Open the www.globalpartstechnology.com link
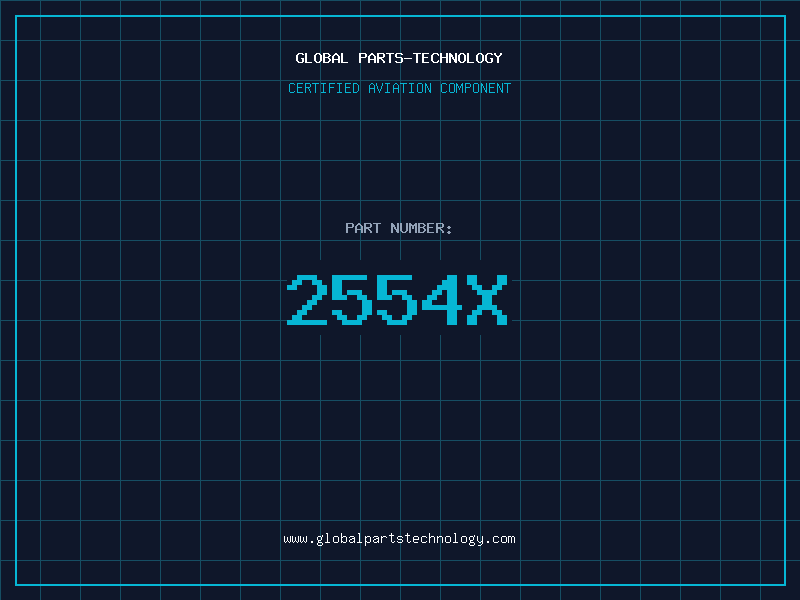The width and height of the screenshot is (800, 600). (399, 539)
